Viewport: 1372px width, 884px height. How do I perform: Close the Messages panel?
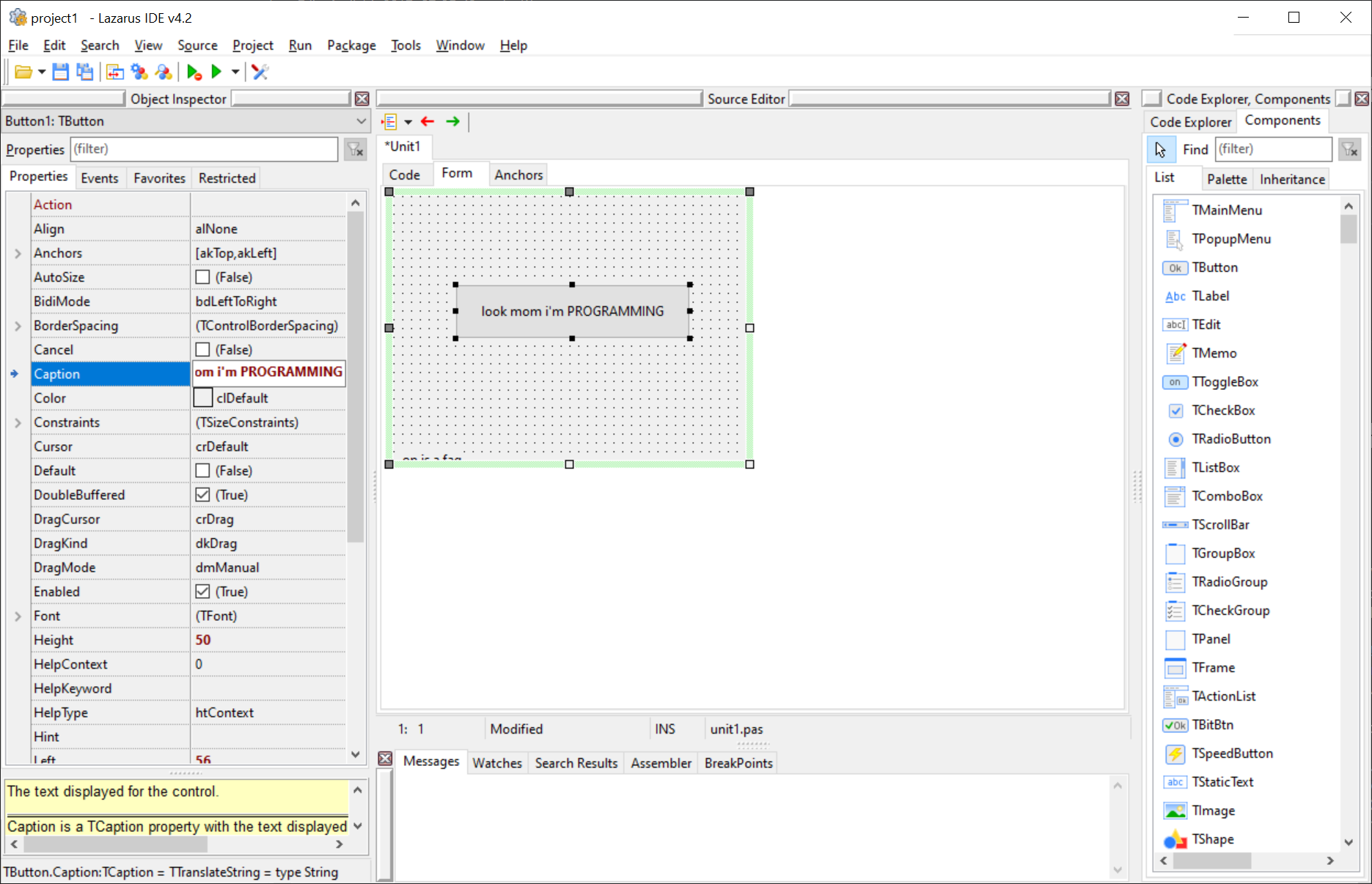[x=385, y=759]
